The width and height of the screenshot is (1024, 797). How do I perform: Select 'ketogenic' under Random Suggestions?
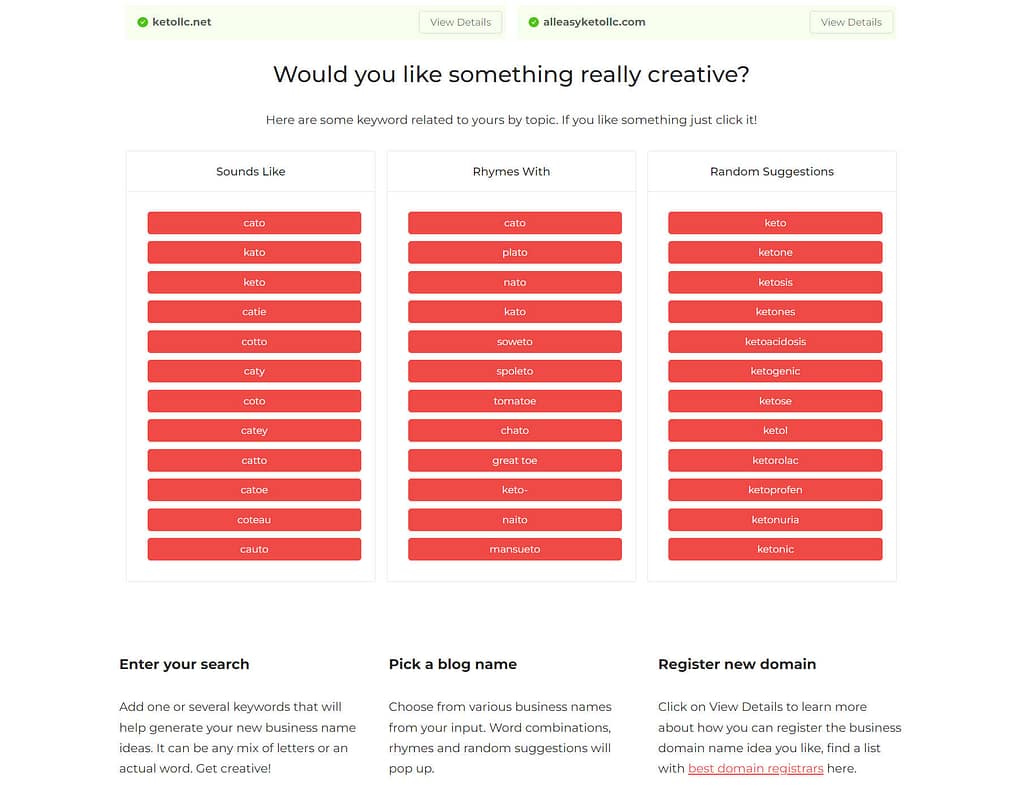775,371
